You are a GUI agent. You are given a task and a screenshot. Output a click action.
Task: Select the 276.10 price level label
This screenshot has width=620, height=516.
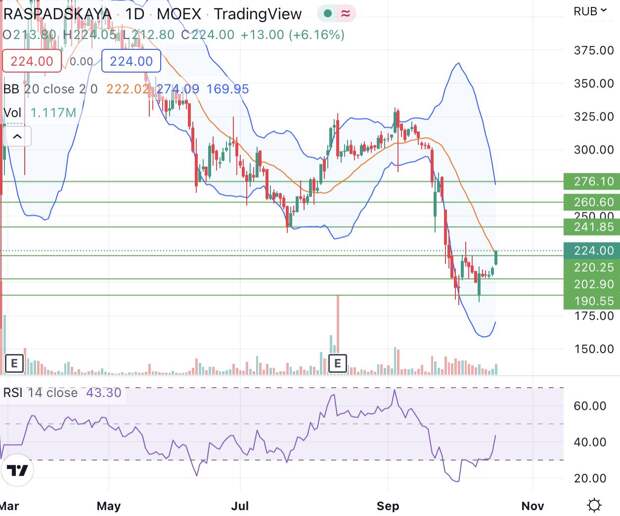point(592,181)
